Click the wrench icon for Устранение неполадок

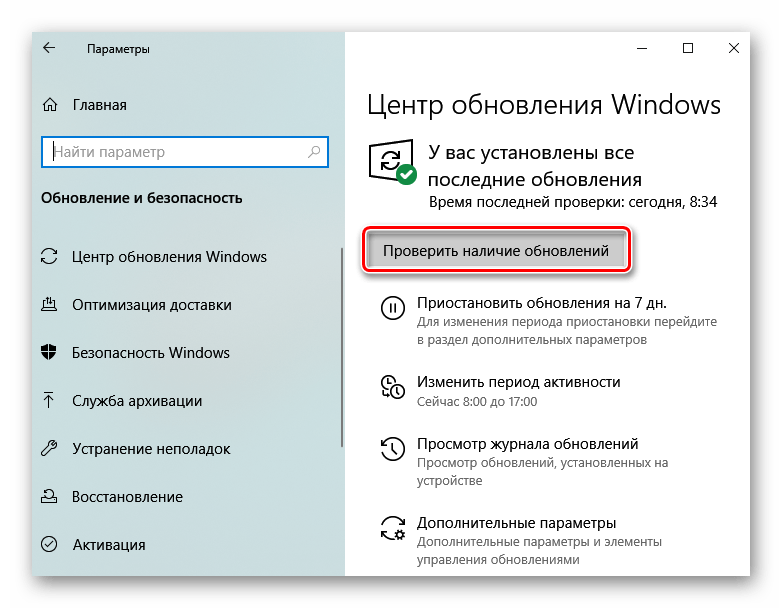(49, 448)
